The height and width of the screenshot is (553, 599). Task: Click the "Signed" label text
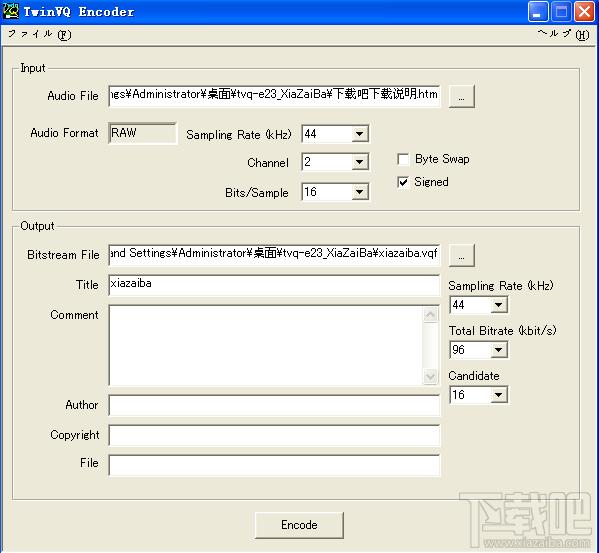(x=431, y=182)
